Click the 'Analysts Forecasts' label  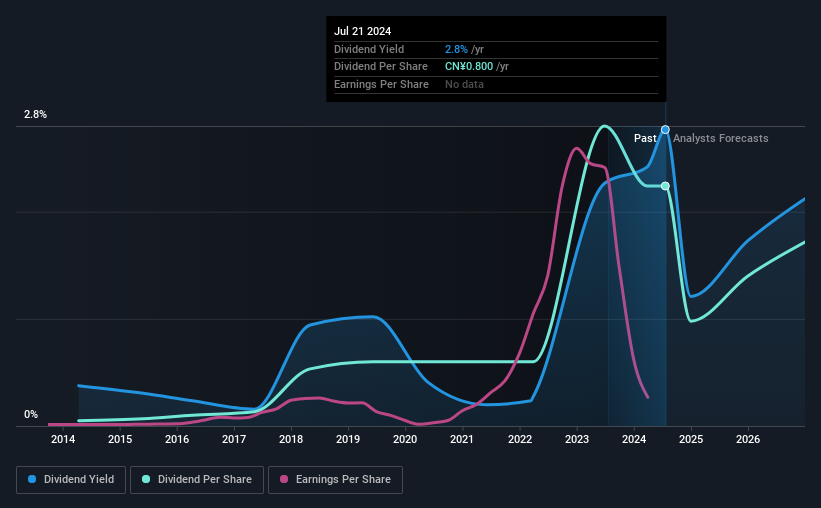click(720, 138)
